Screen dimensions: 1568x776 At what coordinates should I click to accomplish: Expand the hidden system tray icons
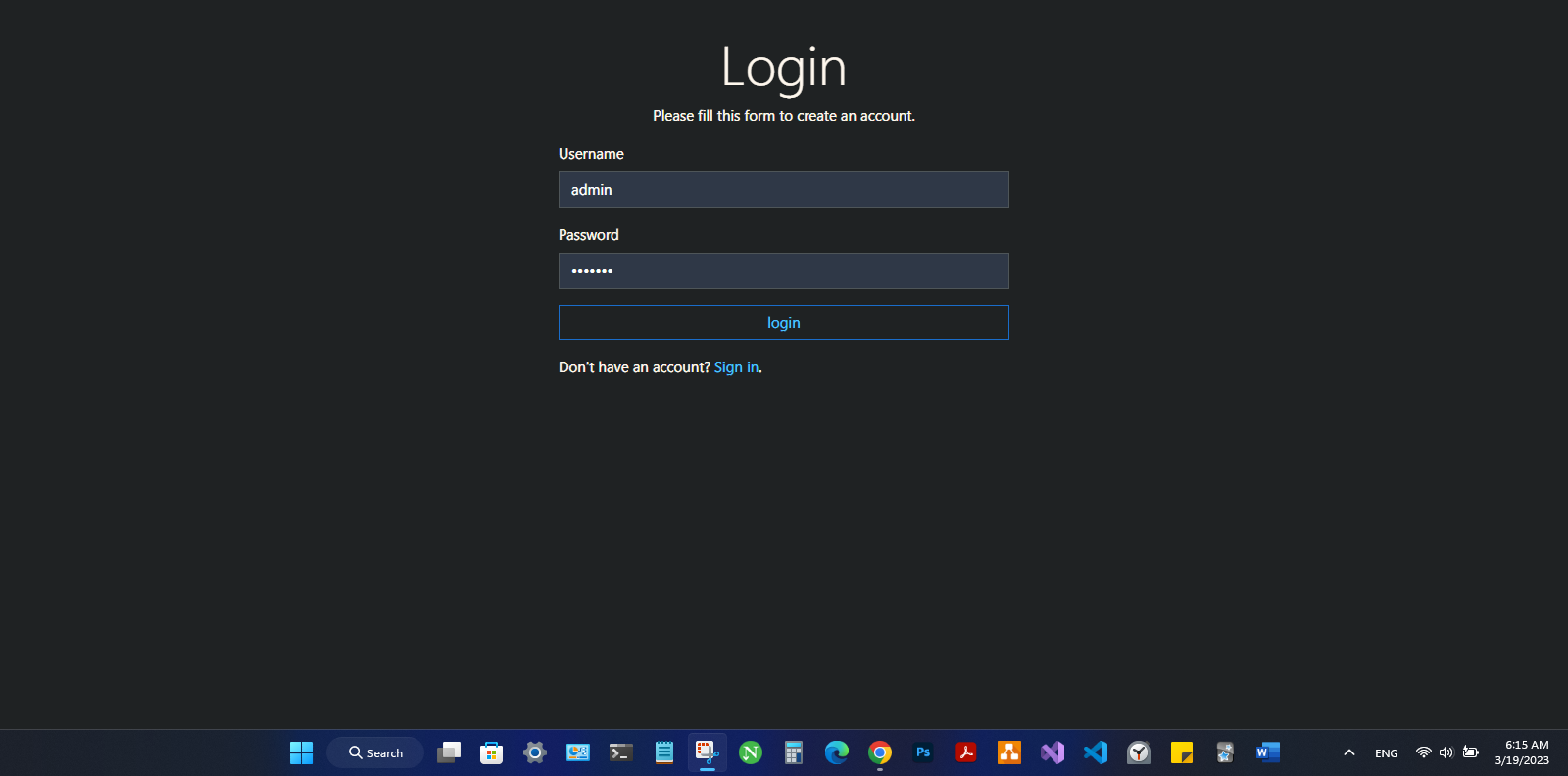pos(1349,752)
